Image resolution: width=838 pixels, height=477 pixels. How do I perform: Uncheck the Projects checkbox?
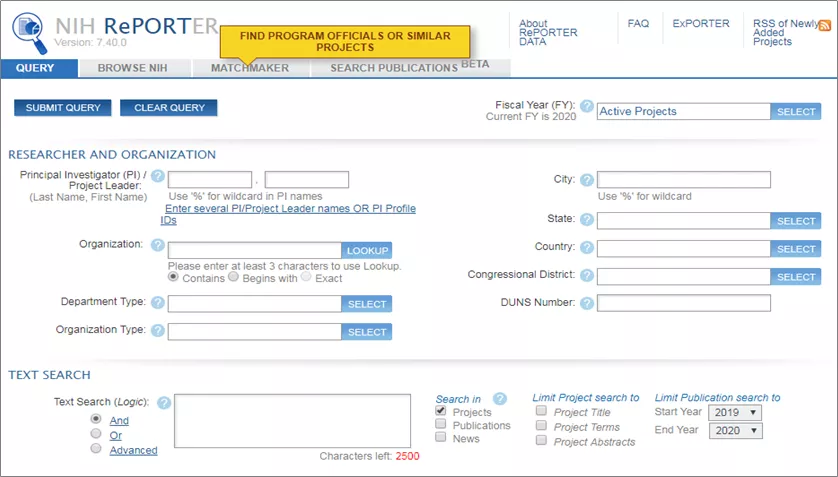441,411
